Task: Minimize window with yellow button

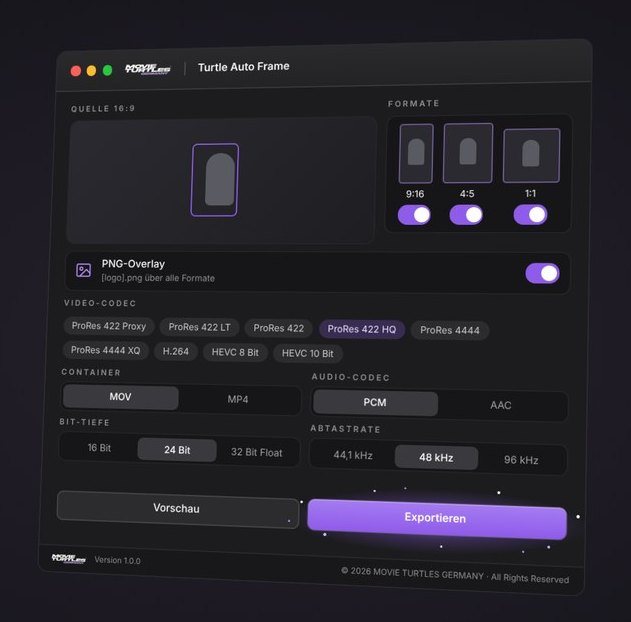Action: [91, 71]
